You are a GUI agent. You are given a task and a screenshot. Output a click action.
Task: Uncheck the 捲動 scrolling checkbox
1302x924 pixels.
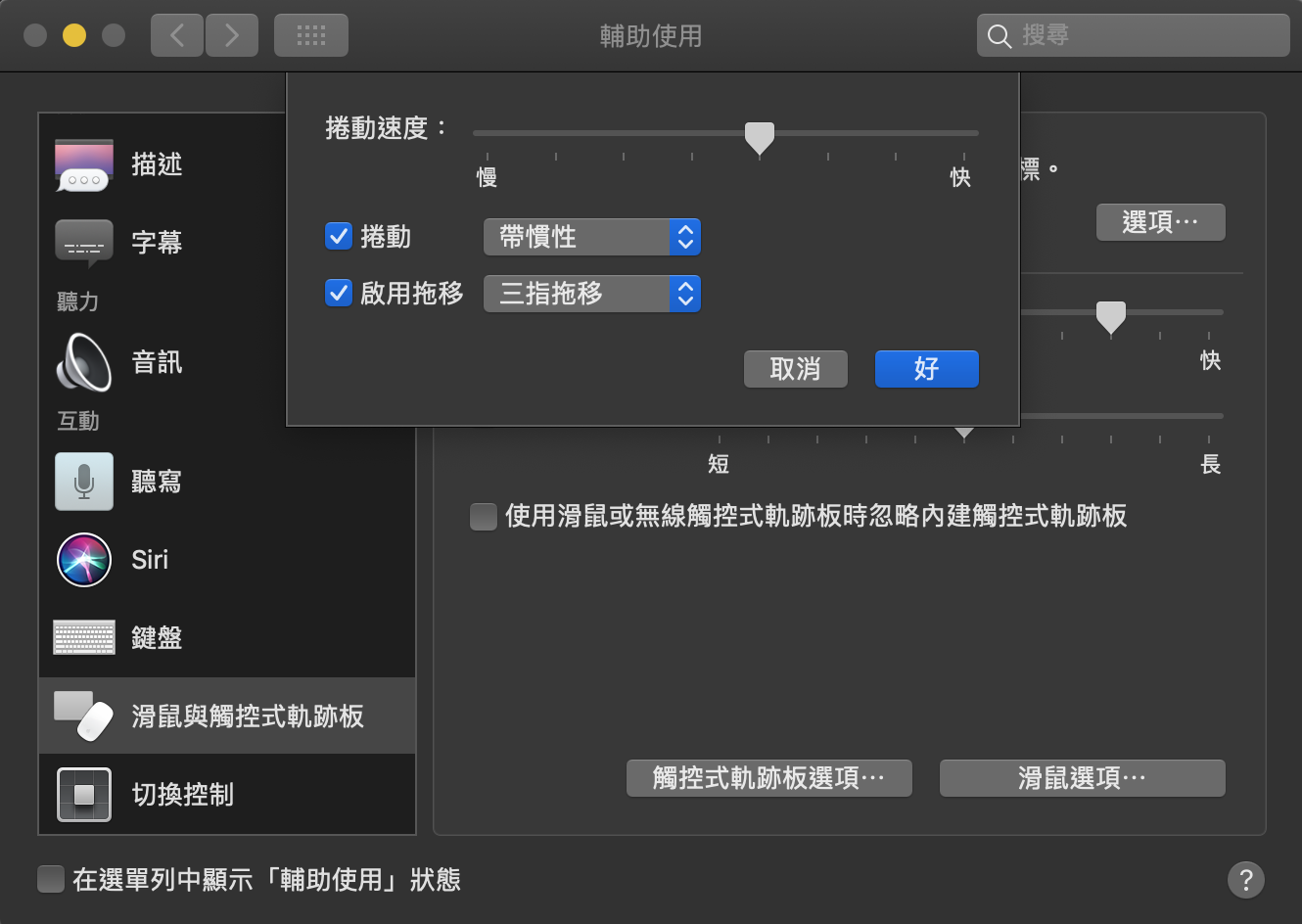(x=339, y=237)
